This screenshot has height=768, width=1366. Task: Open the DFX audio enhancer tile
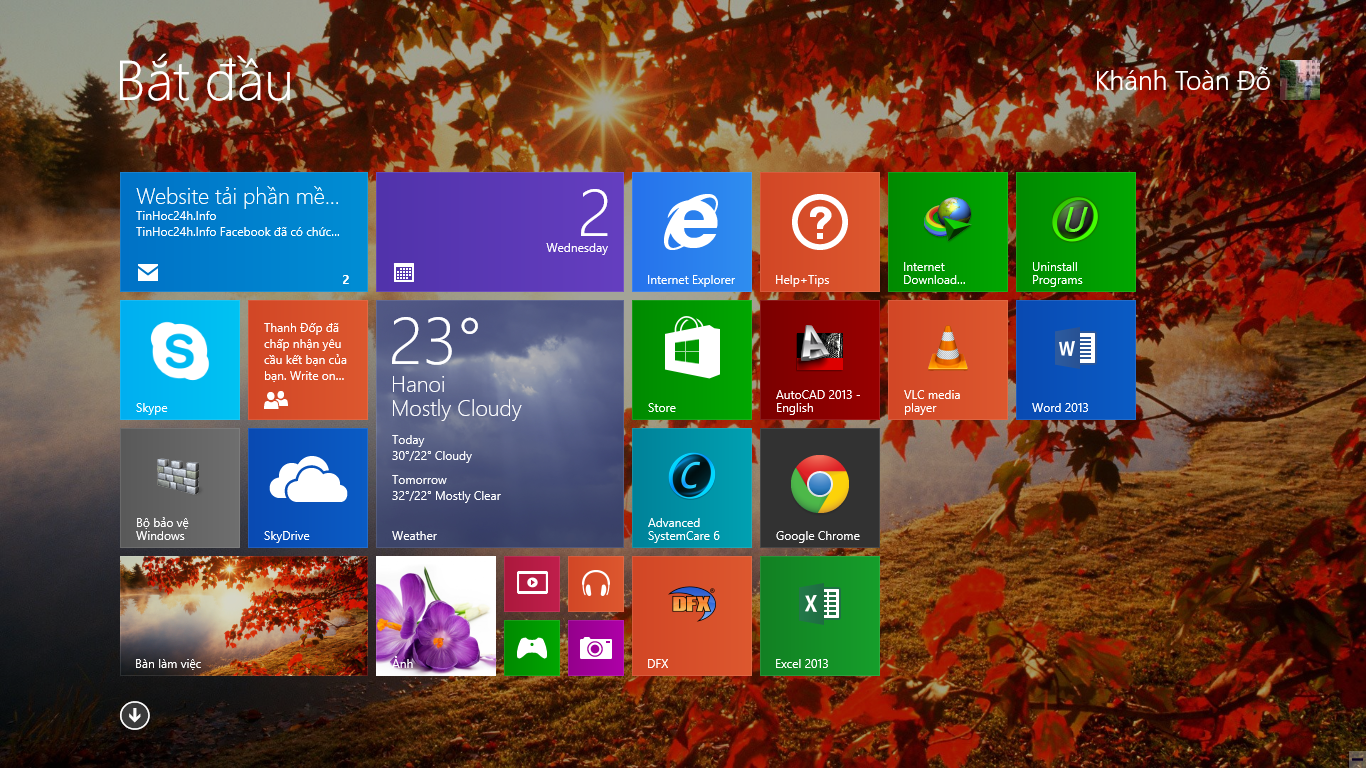tap(691, 615)
